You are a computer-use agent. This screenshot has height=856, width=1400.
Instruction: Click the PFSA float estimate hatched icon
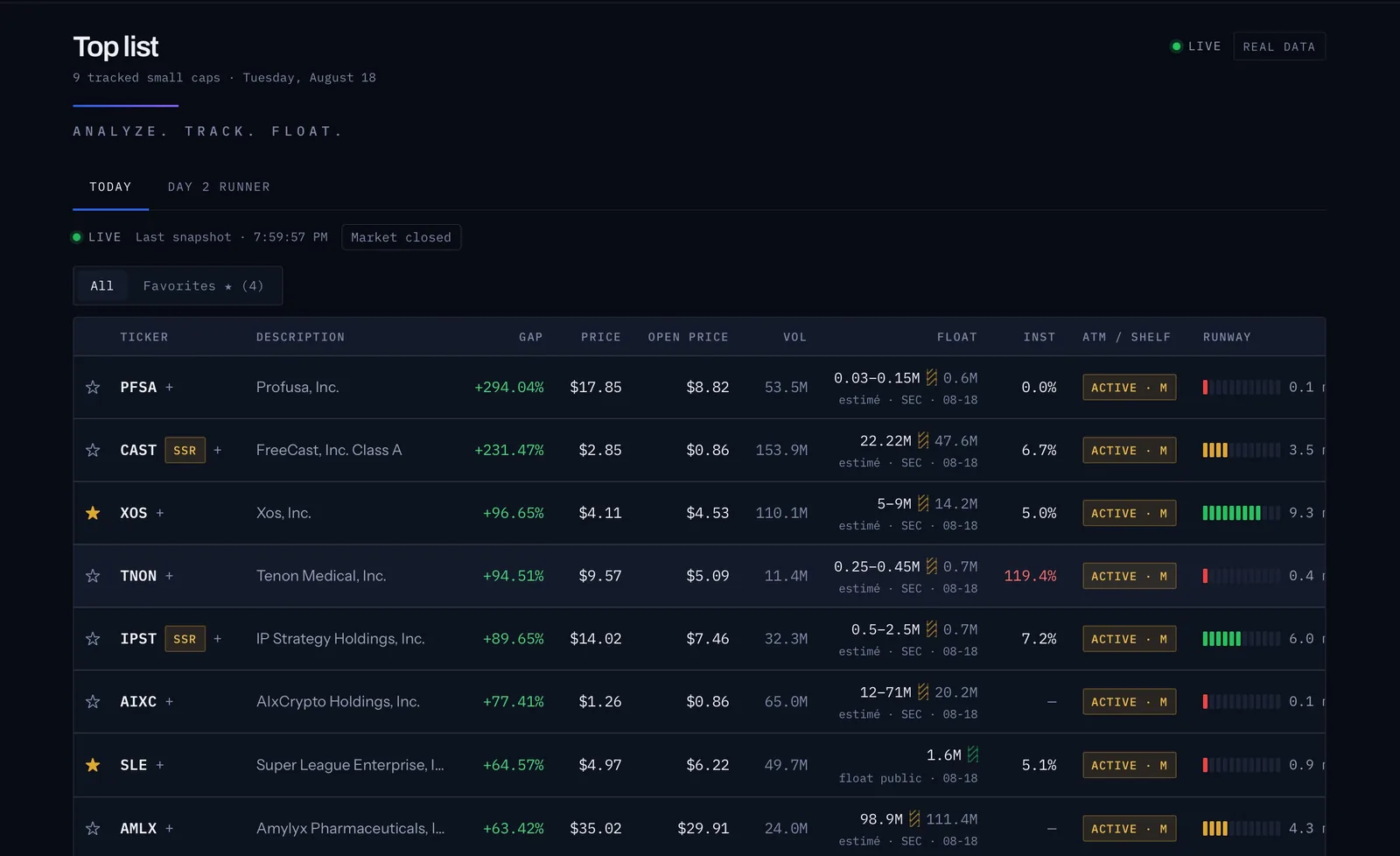click(932, 377)
